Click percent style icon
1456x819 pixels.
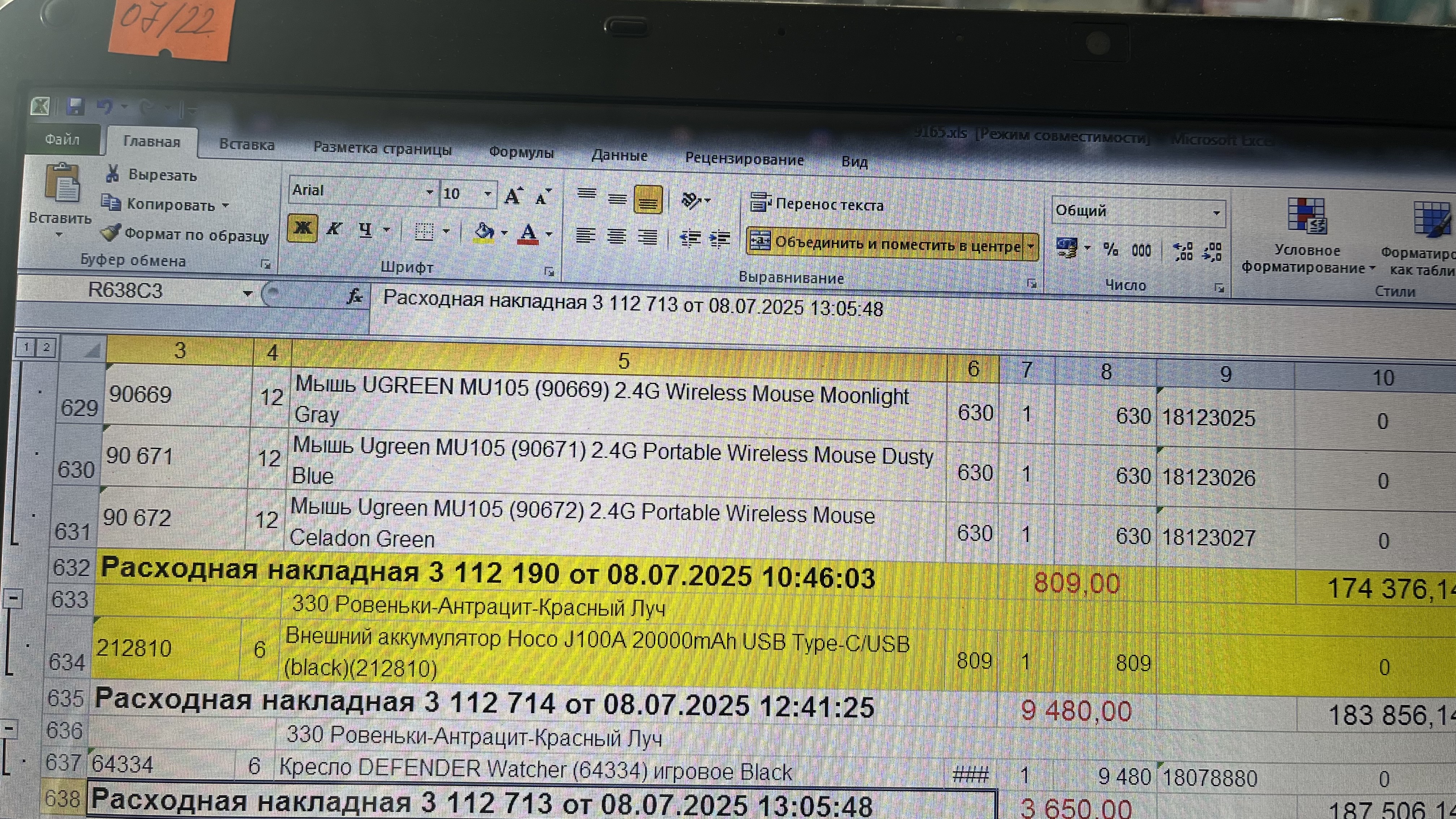(x=1111, y=249)
